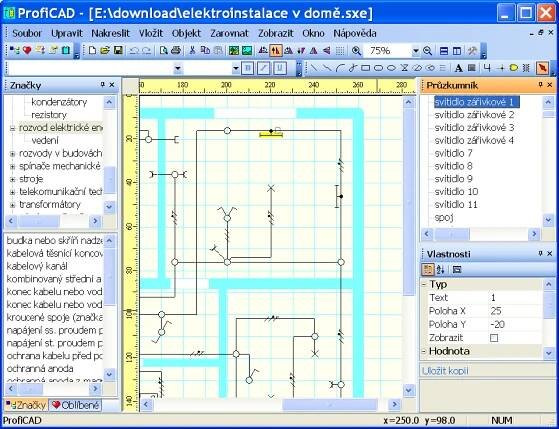Open the Zarovnat menu
Image resolution: width=559 pixels, height=429 pixels.
pos(229,33)
